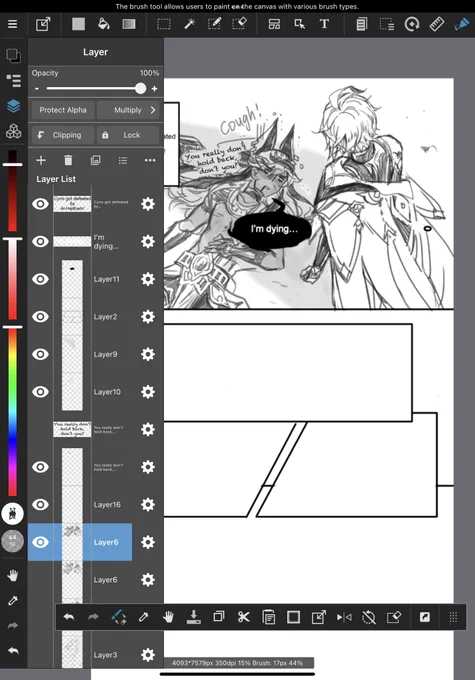Screen dimensions: 475x680
Task: Open the Ruler snap tool
Action: pyautogui.click(x=436, y=24)
